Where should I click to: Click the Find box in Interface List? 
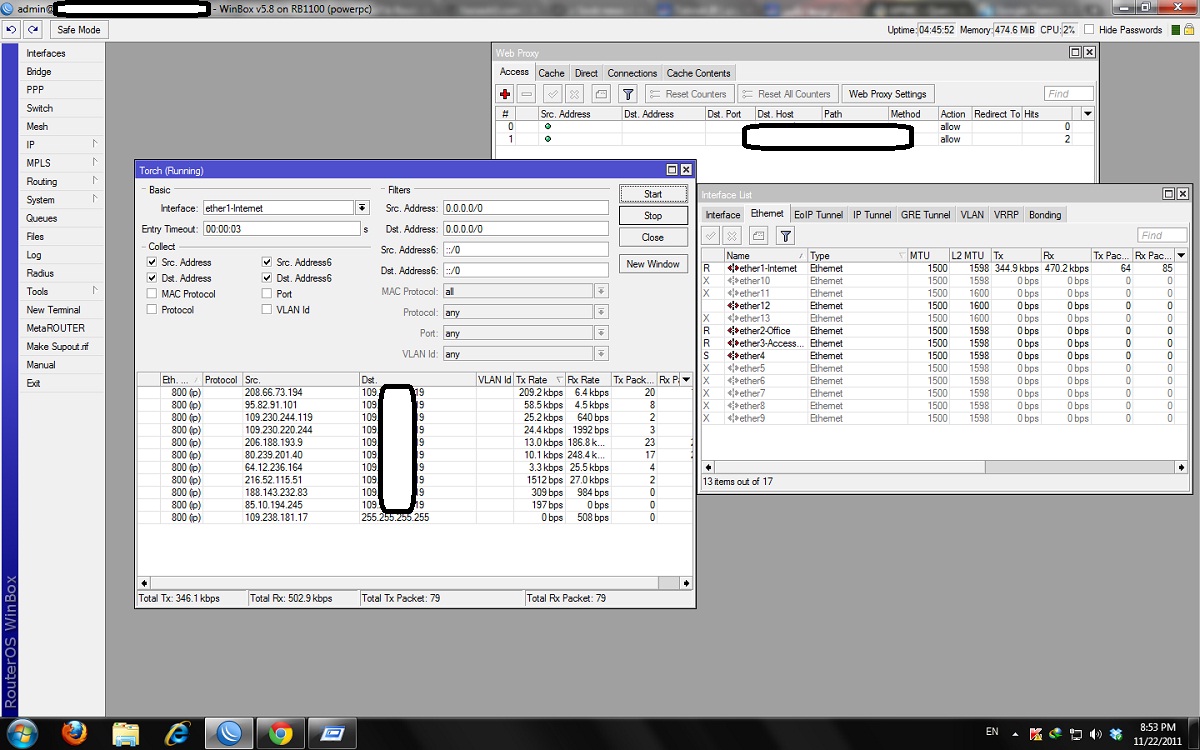click(x=1162, y=236)
